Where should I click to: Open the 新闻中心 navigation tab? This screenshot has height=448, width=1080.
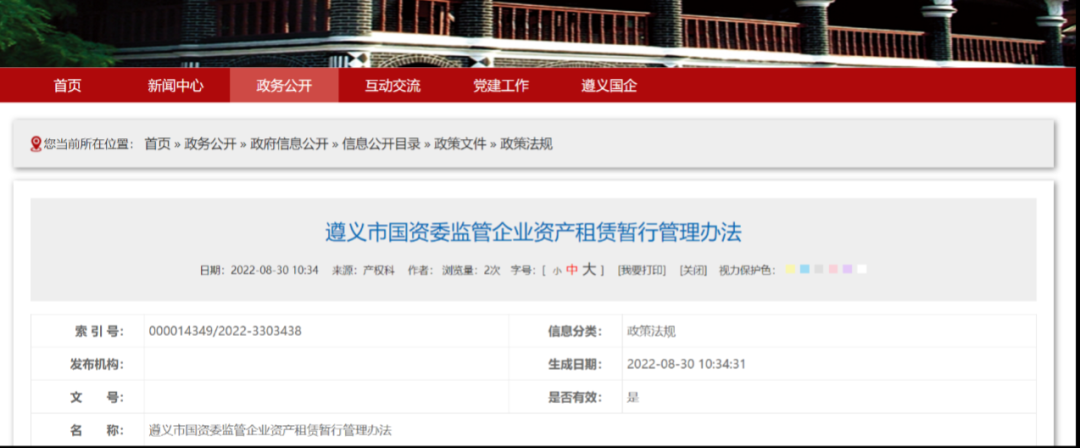pos(175,86)
